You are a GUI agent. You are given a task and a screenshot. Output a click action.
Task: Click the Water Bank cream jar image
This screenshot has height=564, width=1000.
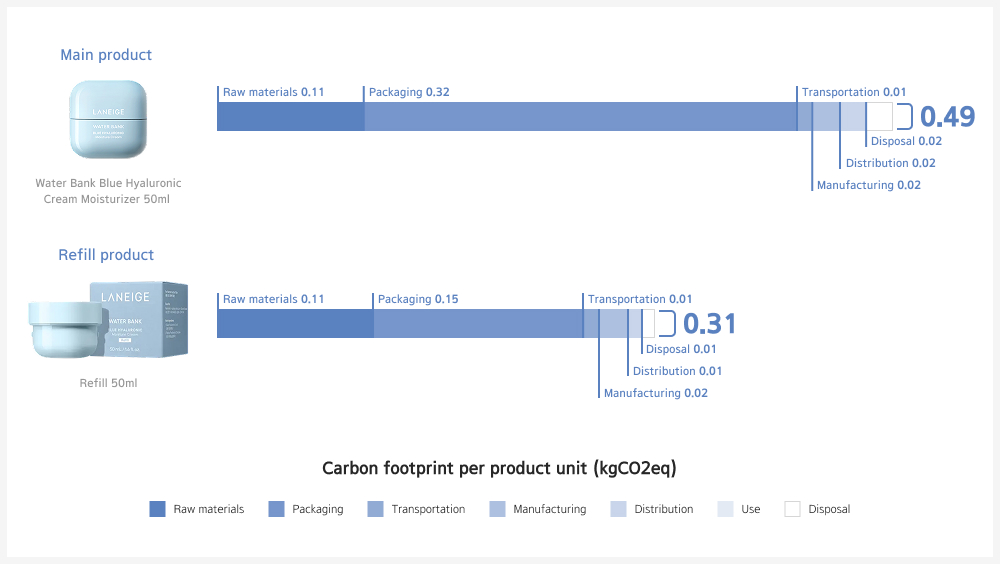(108, 119)
